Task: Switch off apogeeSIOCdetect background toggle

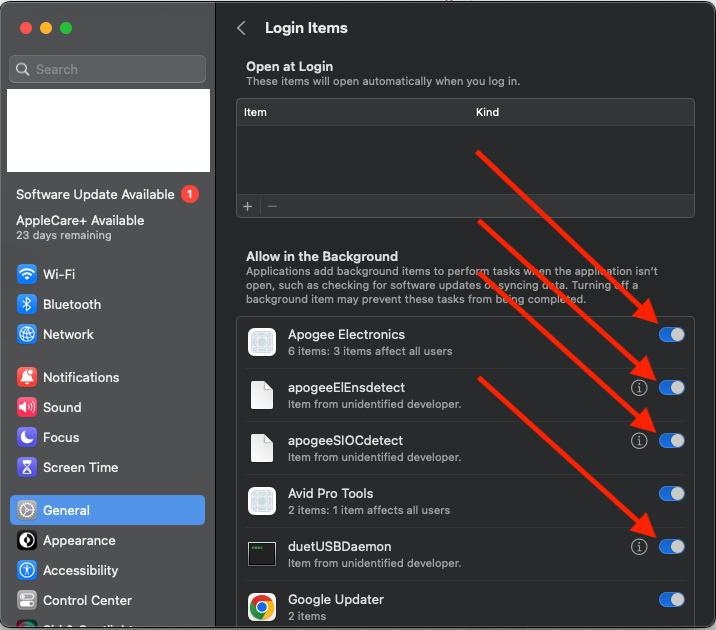Action: pyautogui.click(x=671, y=440)
